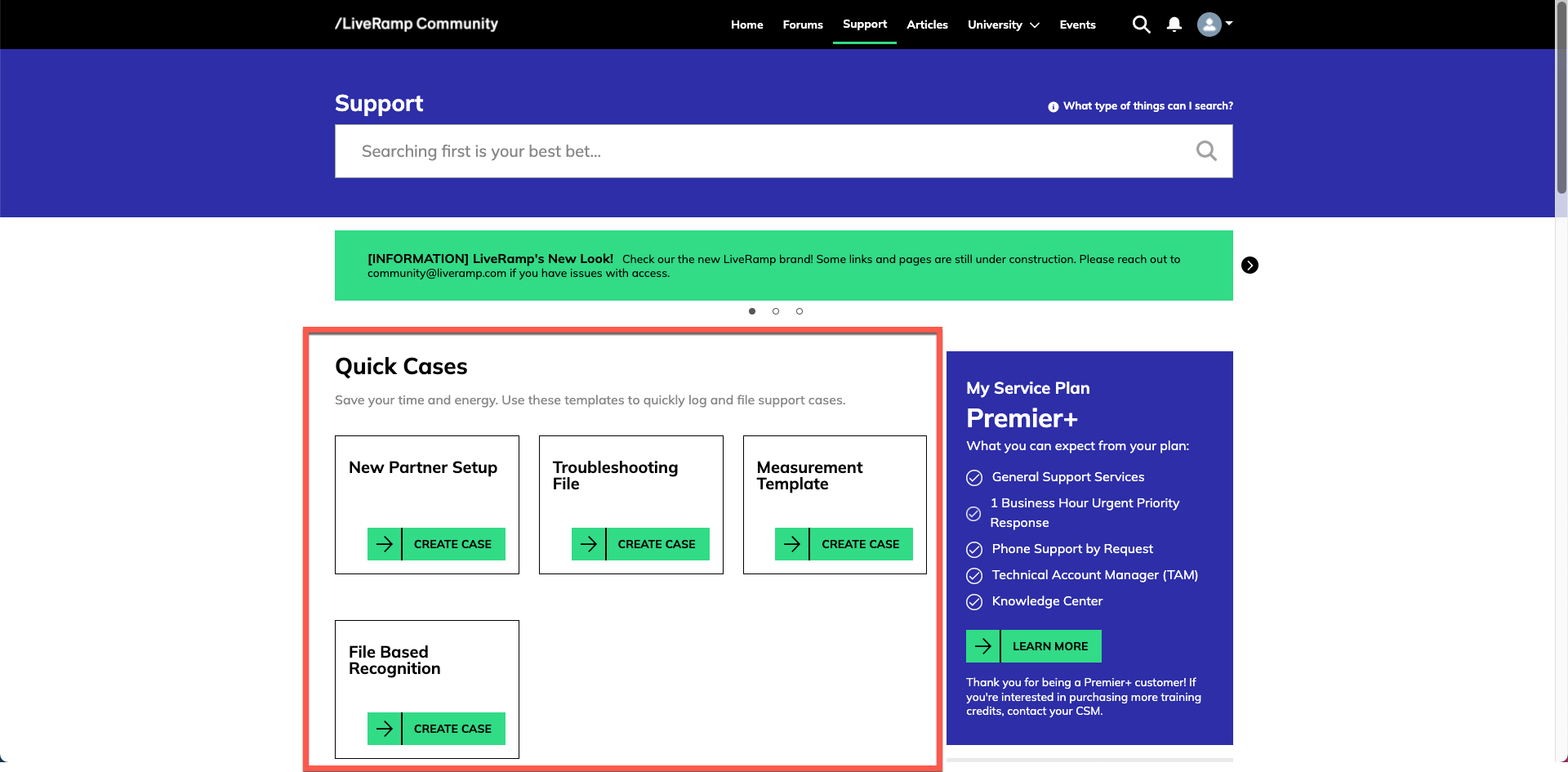Image resolution: width=1568 pixels, height=772 pixels.
Task: Open the search magnifier in top navigation
Action: (x=1141, y=25)
